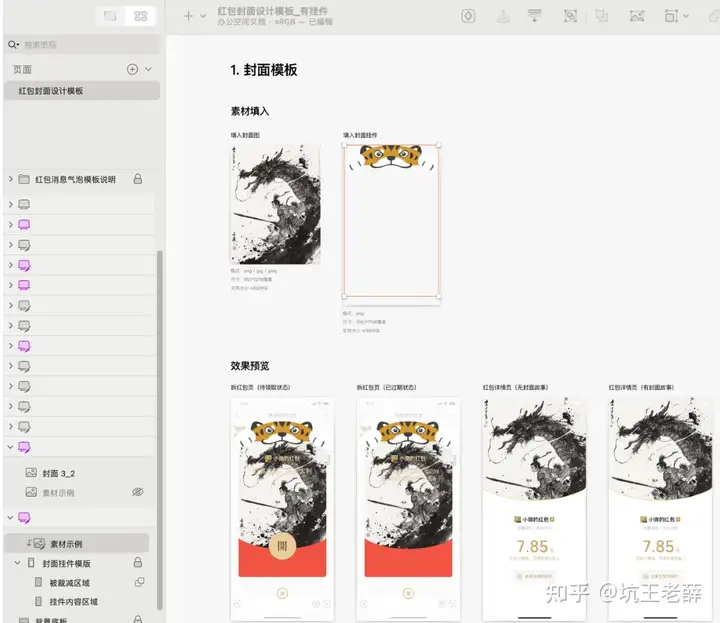The image size is (720, 623).
Task: Switch sidebar to the layer list view
Action: 110,16
